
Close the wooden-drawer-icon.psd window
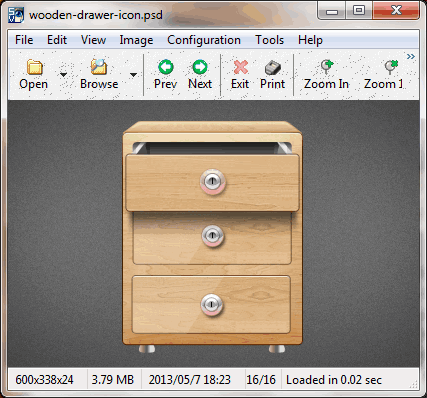tap(396, 11)
